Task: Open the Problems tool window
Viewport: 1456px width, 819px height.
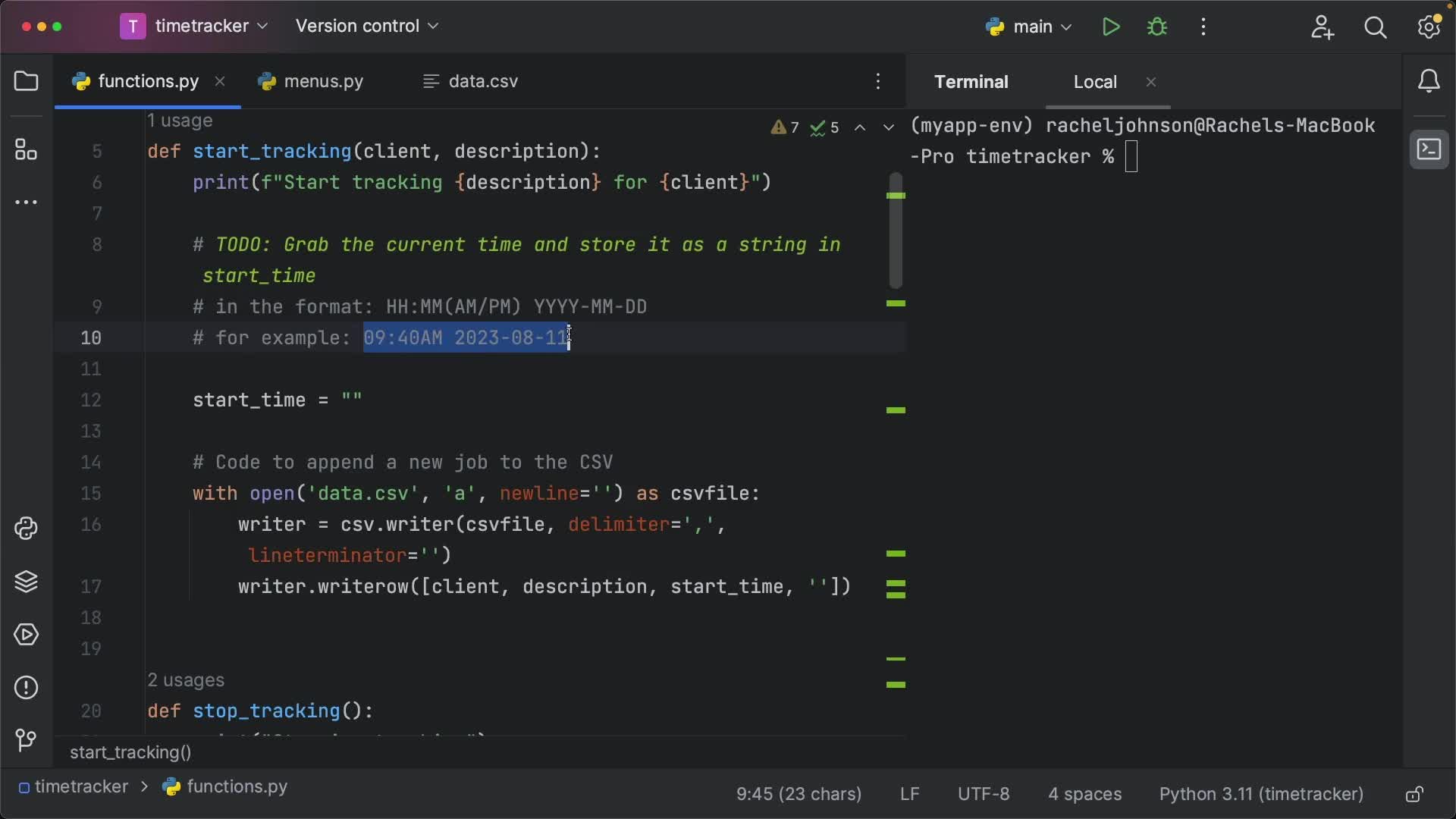Action: tap(27, 687)
